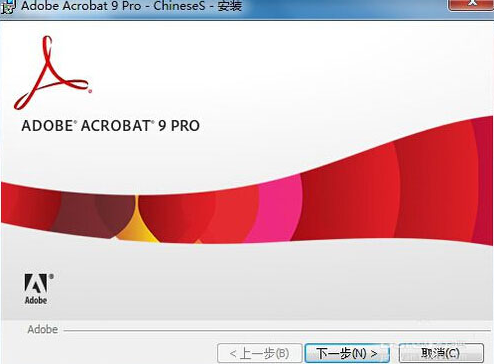Click the window title text
Viewport: 495px width, 364px height.
click(x=131, y=6)
